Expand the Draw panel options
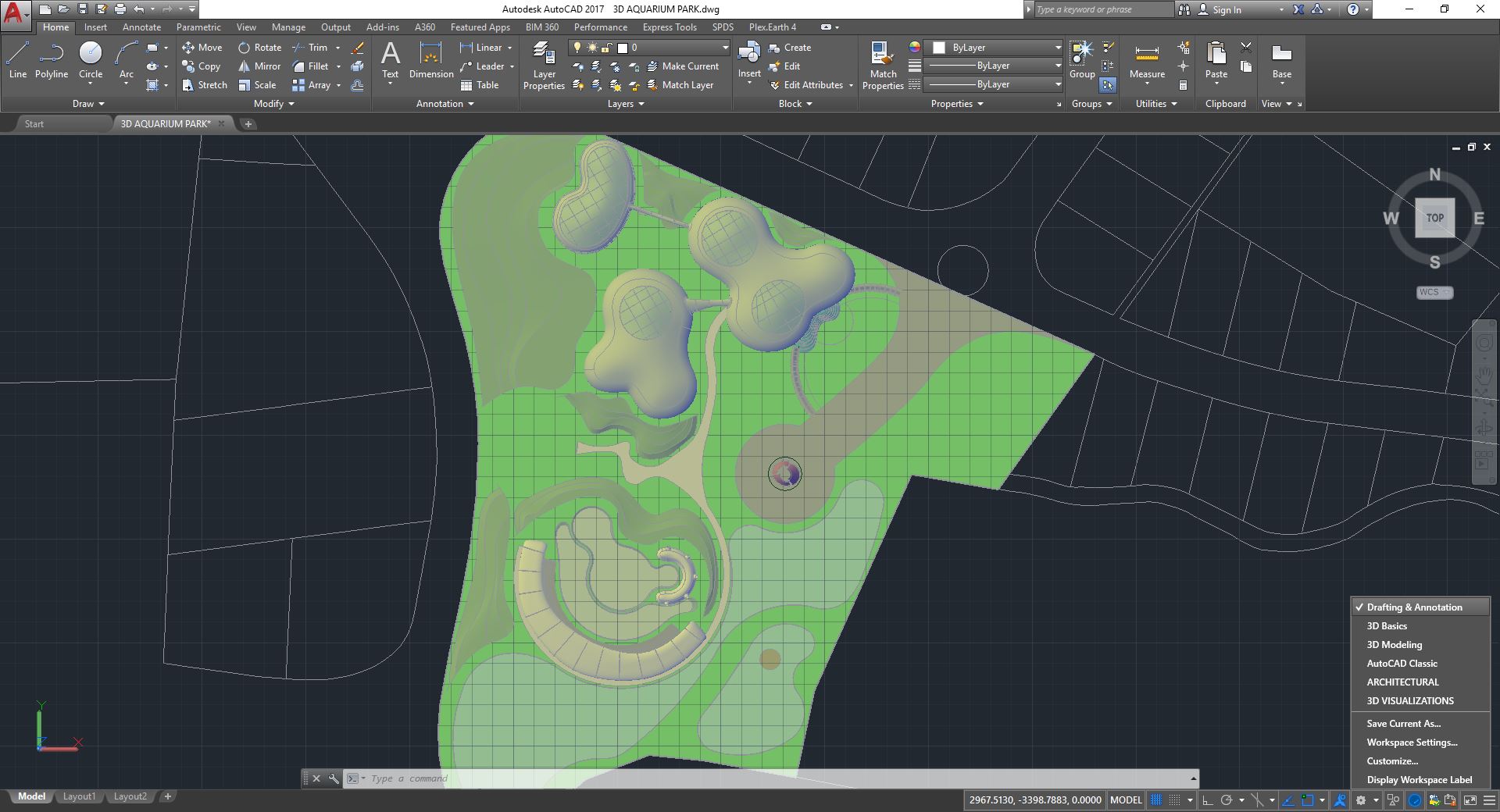This screenshot has width=1500, height=812. point(88,104)
